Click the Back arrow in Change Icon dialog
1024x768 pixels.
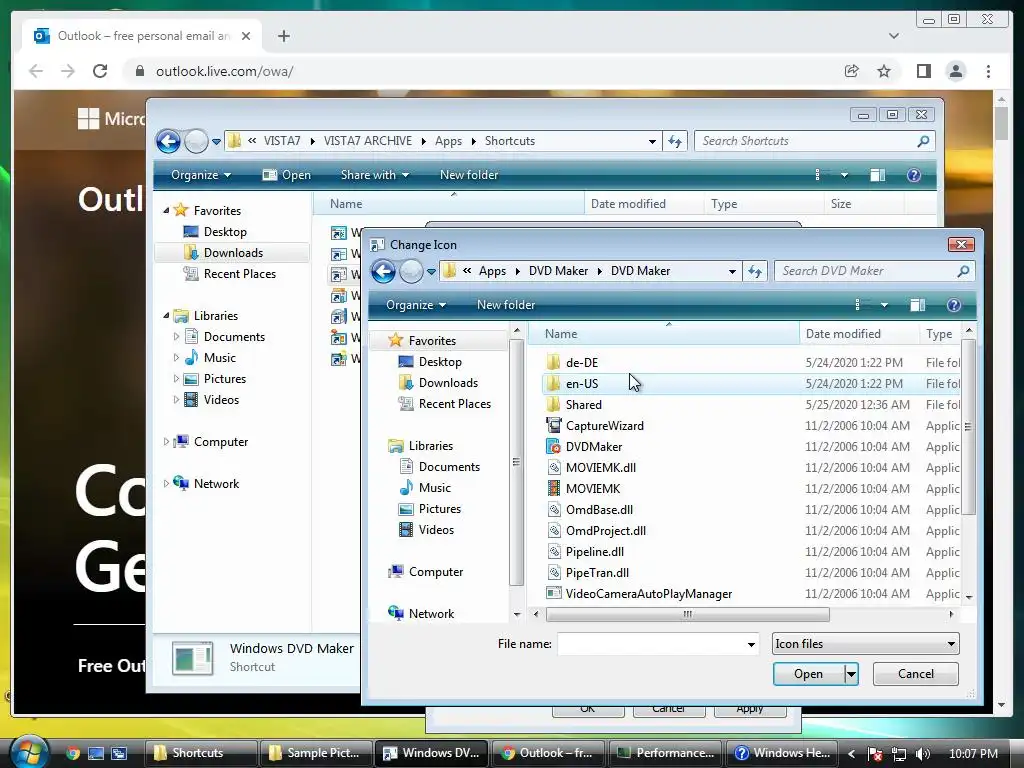[x=383, y=271]
